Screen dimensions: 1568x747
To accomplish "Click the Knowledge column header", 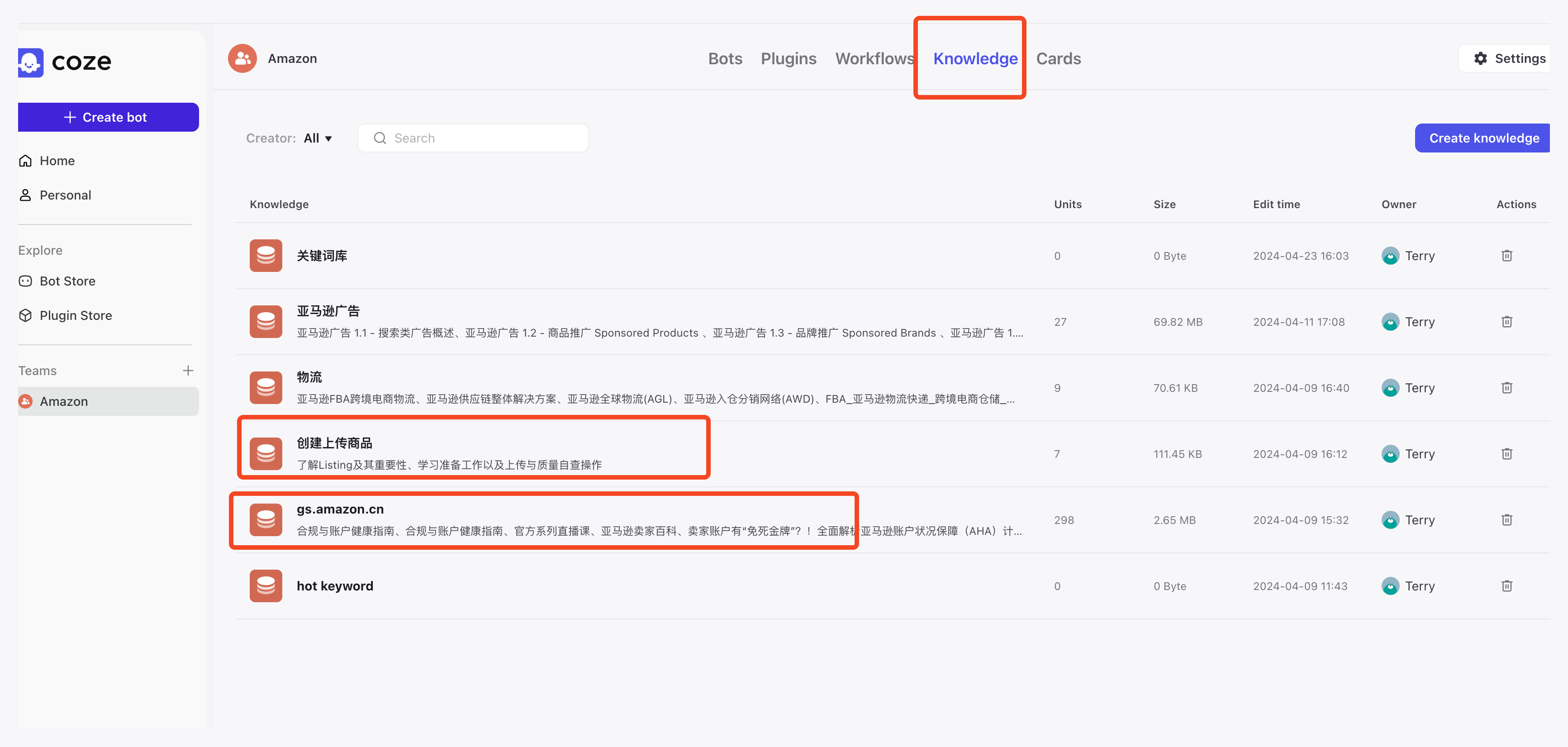I will [279, 205].
